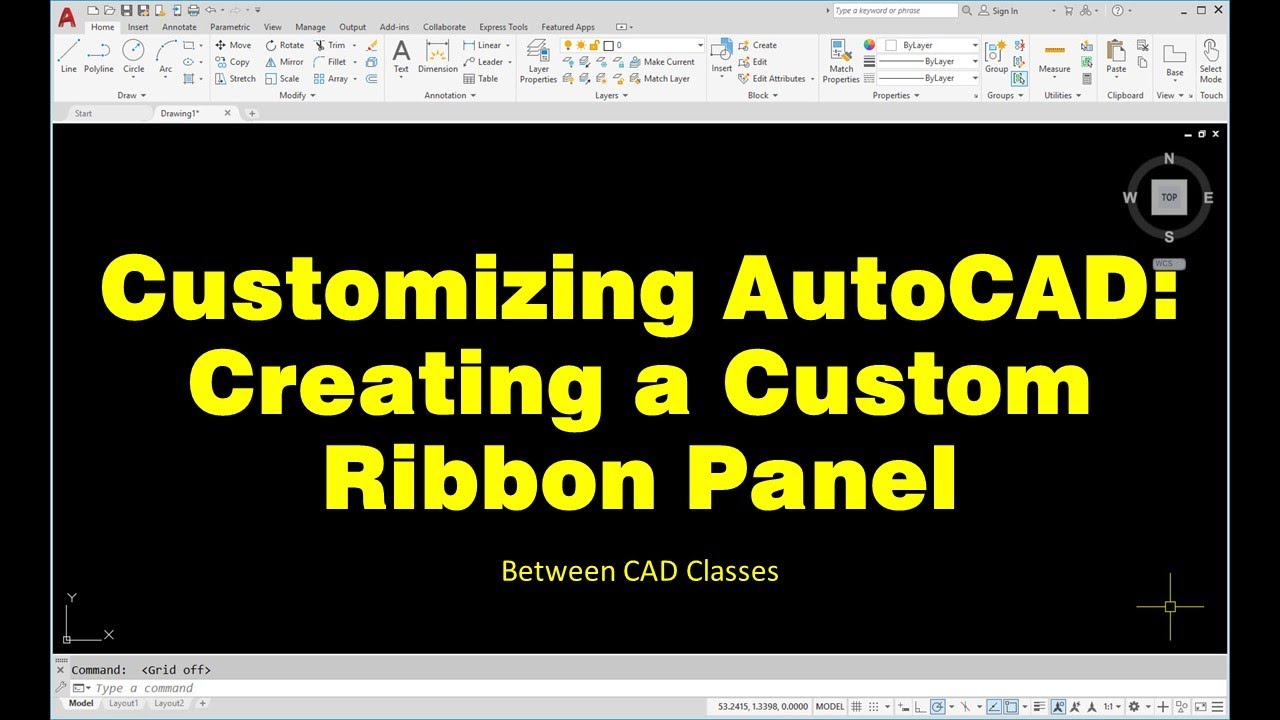Switch to the Insert ribbon tab
The image size is (1280, 720).
click(x=138, y=27)
